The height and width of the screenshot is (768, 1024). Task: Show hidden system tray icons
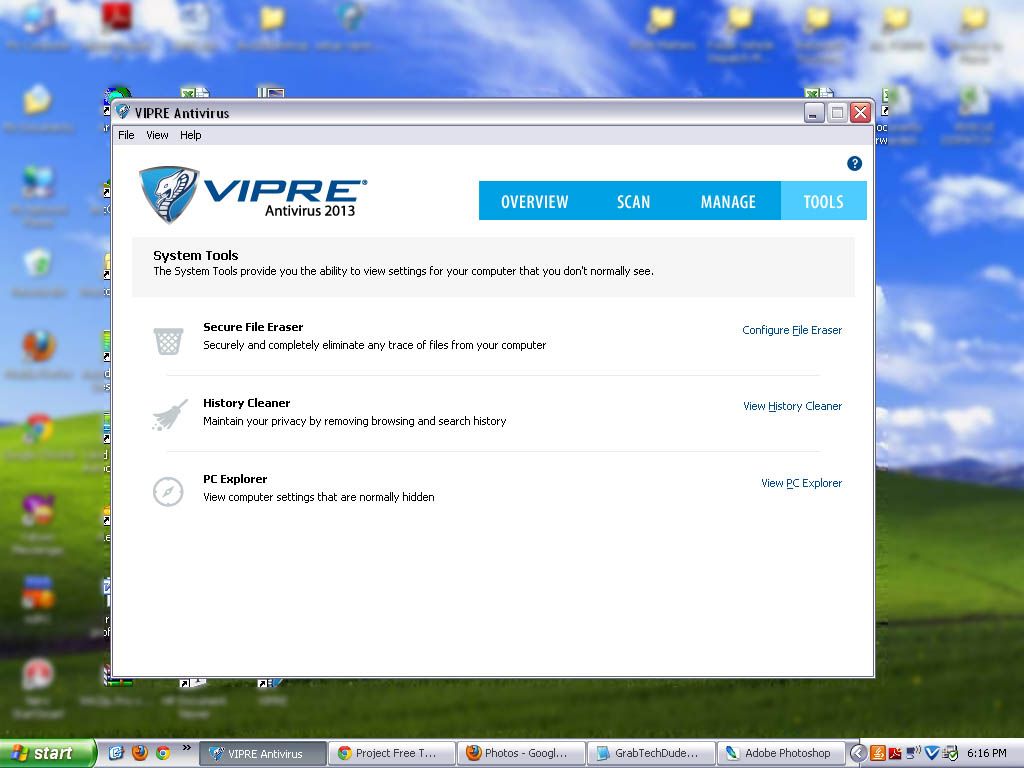(858, 753)
